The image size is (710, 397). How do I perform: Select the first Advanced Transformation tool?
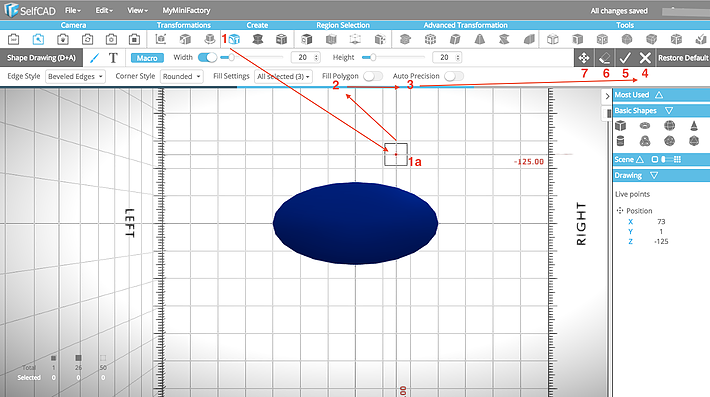click(x=405, y=39)
